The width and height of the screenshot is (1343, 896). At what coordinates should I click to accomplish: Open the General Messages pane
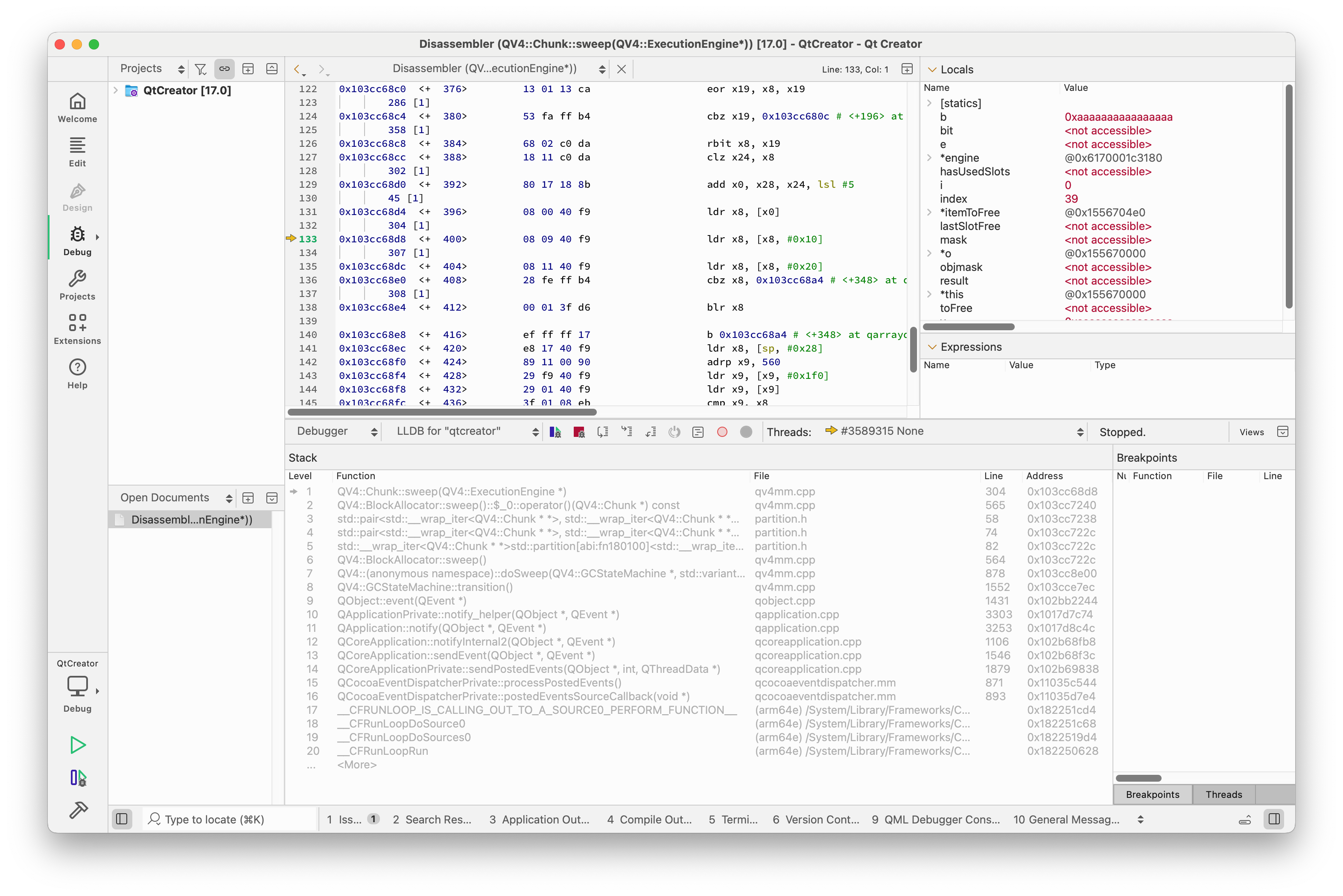pyautogui.click(x=1066, y=820)
